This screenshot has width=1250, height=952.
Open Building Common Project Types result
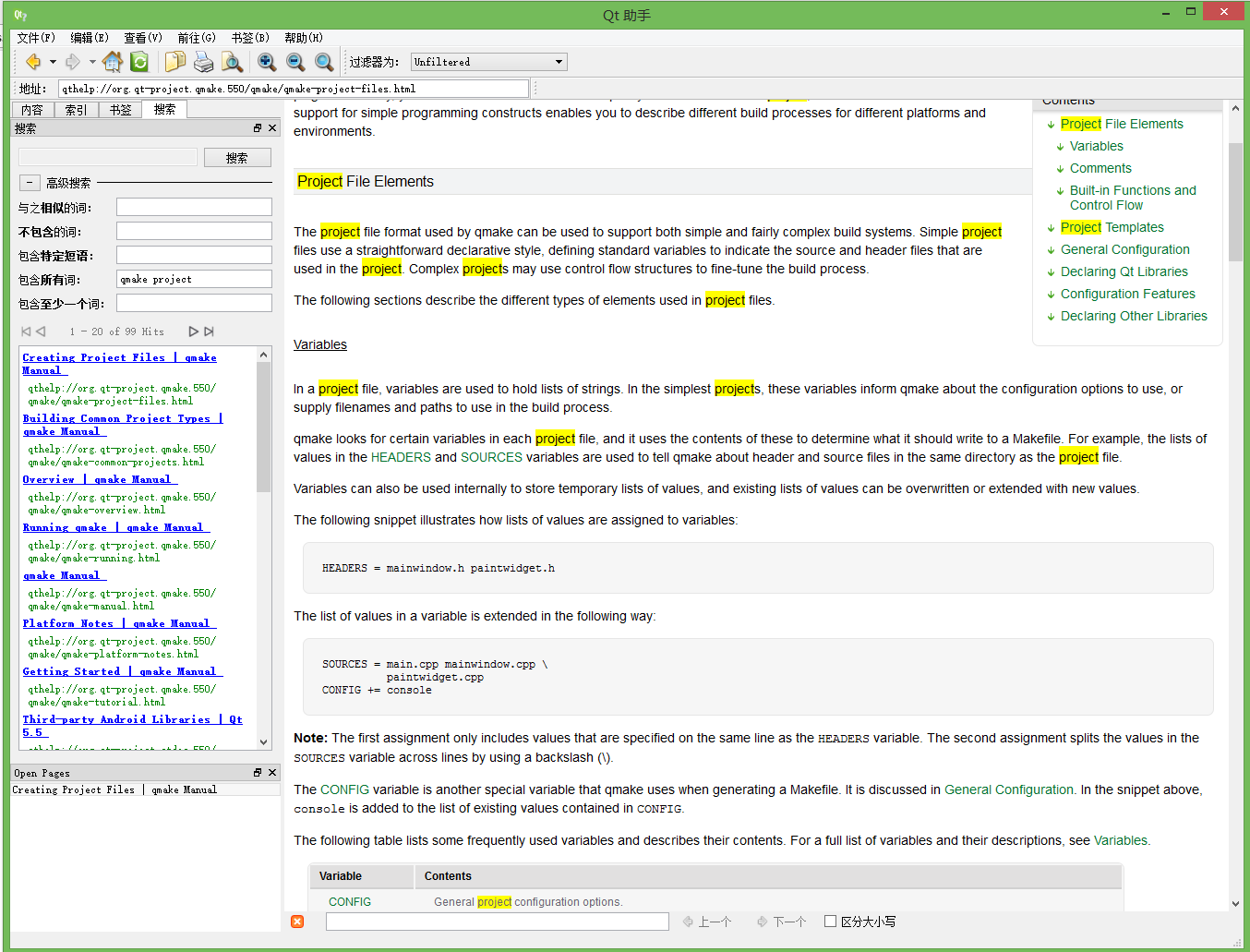point(123,425)
